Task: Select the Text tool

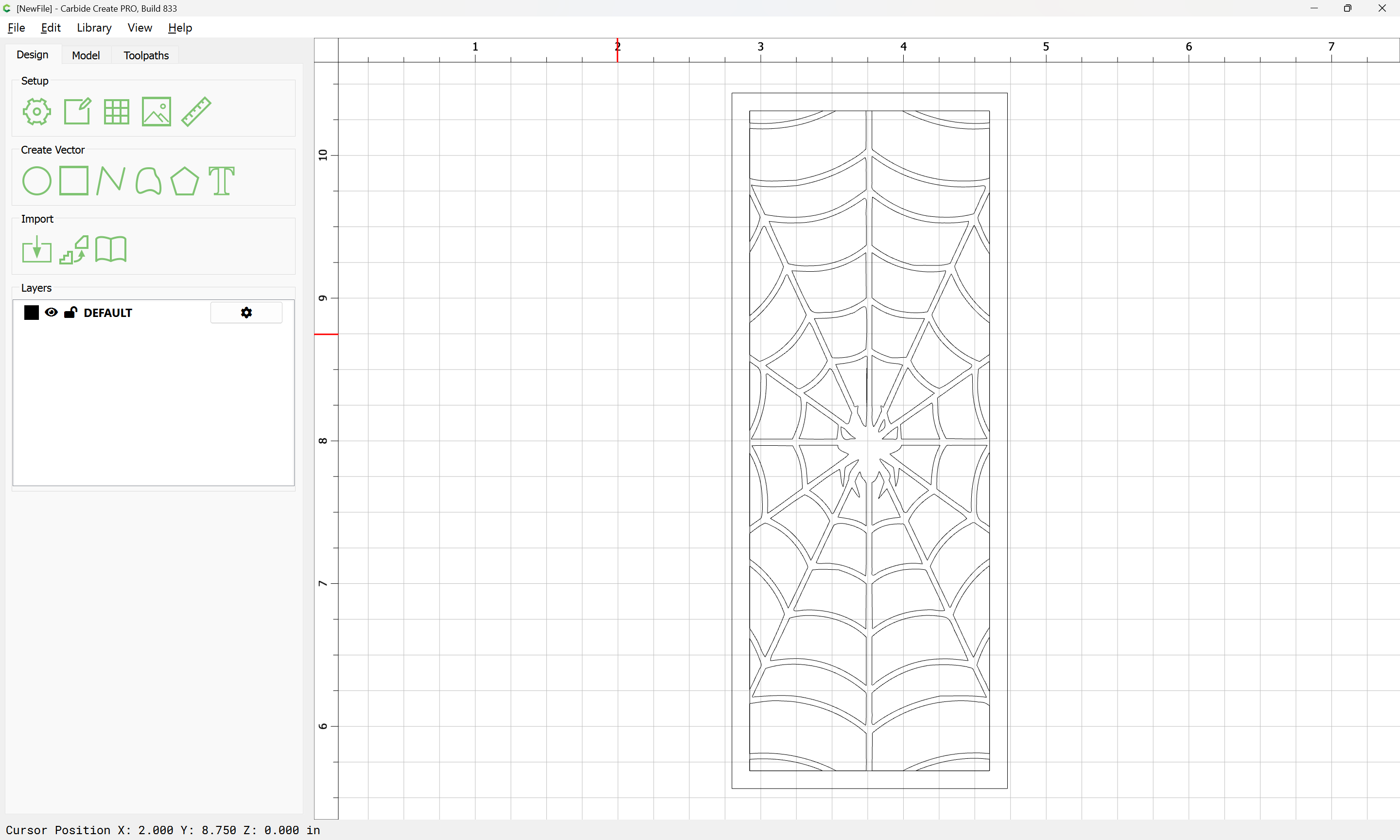Action: [221, 181]
